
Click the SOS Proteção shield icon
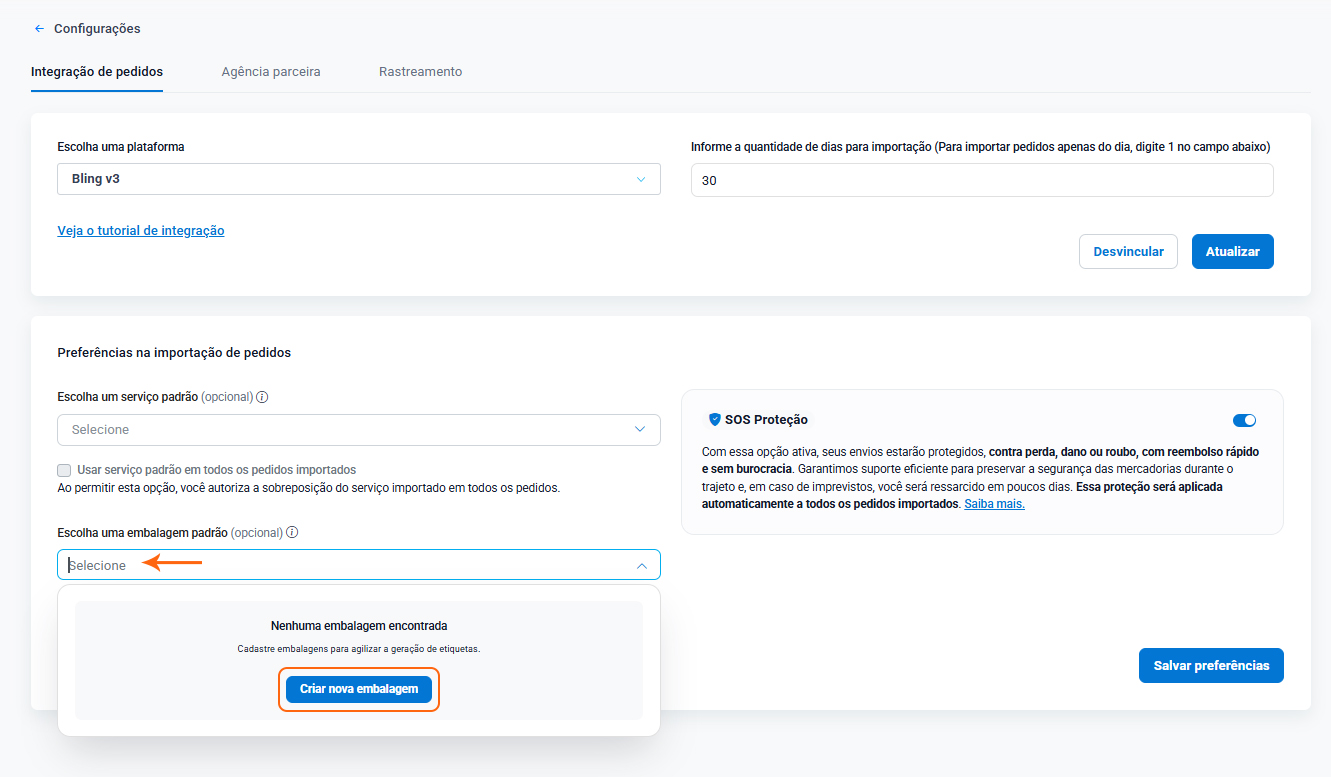tap(714, 420)
